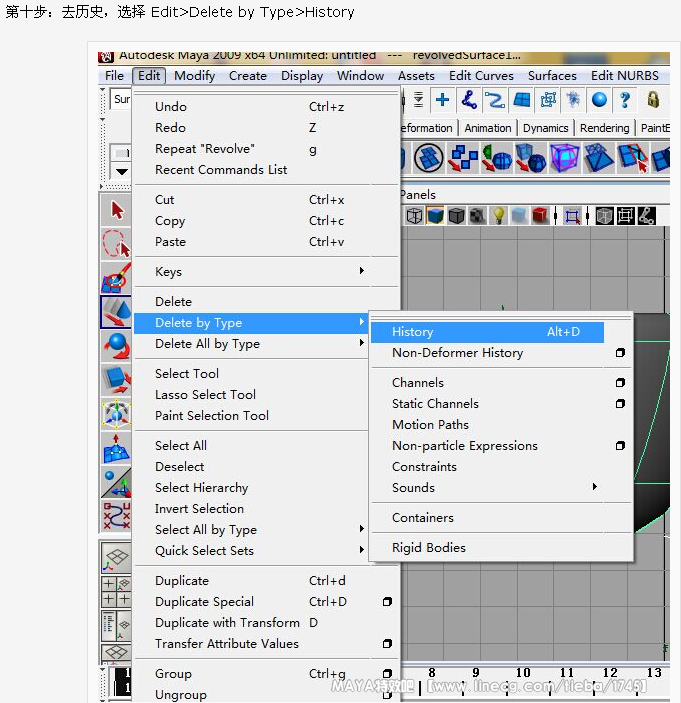Choose the Move tool (cone with arrow)
681x703 pixels.
(x=116, y=311)
